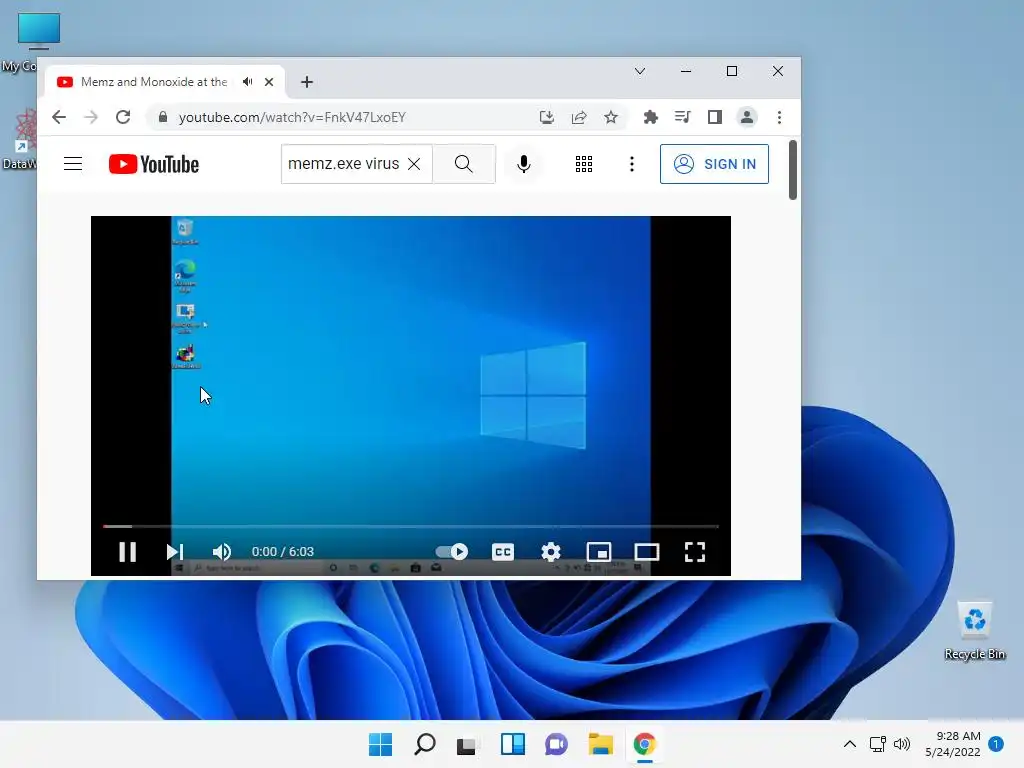This screenshot has width=1024, height=768.
Task: Click the SIGN IN button
Action: point(714,164)
